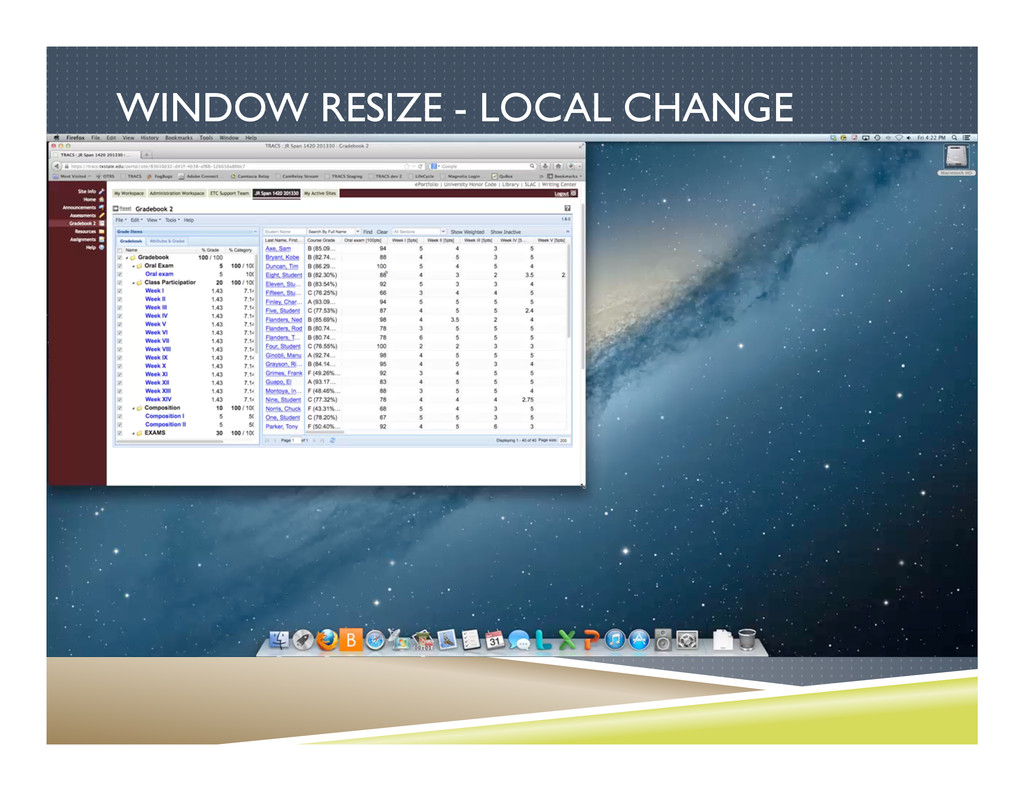1024x791 pixels.
Task: Launch PowerPoint orange P icon
Action: 591,640
